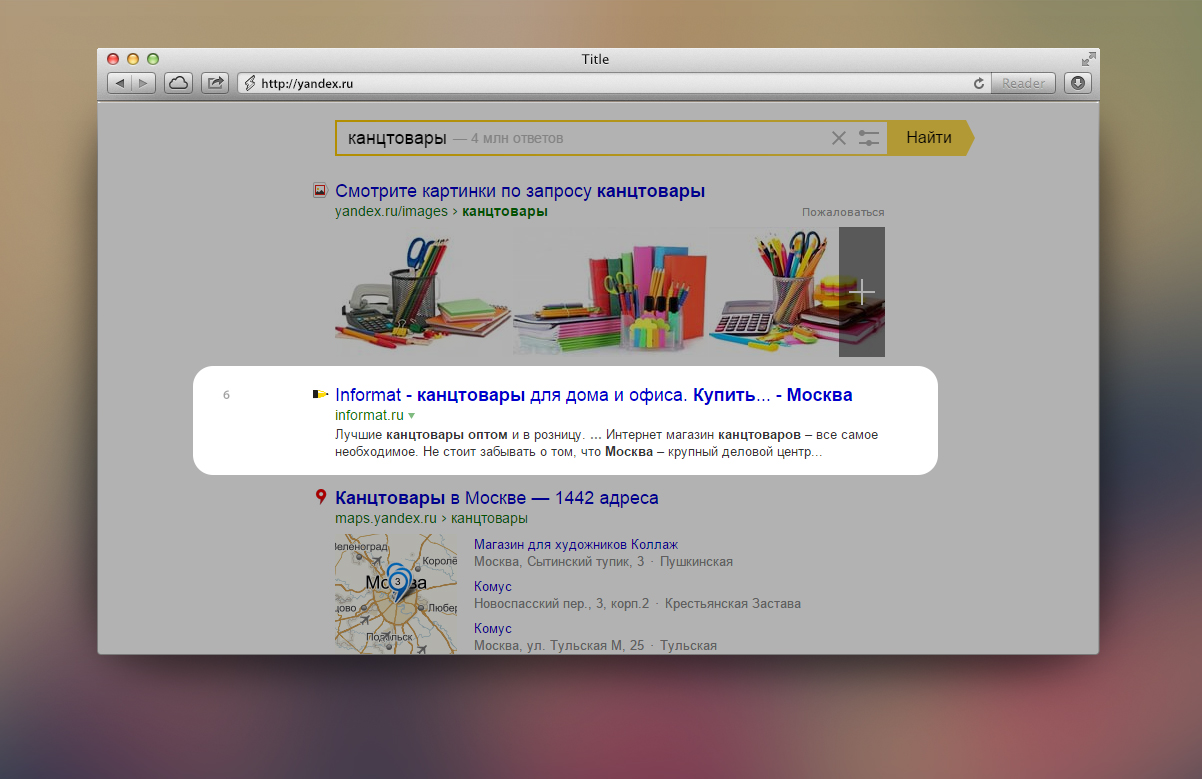This screenshot has width=1202, height=779.
Task: Open the Комус link at Новоспасский пер.
Action: 493,587
